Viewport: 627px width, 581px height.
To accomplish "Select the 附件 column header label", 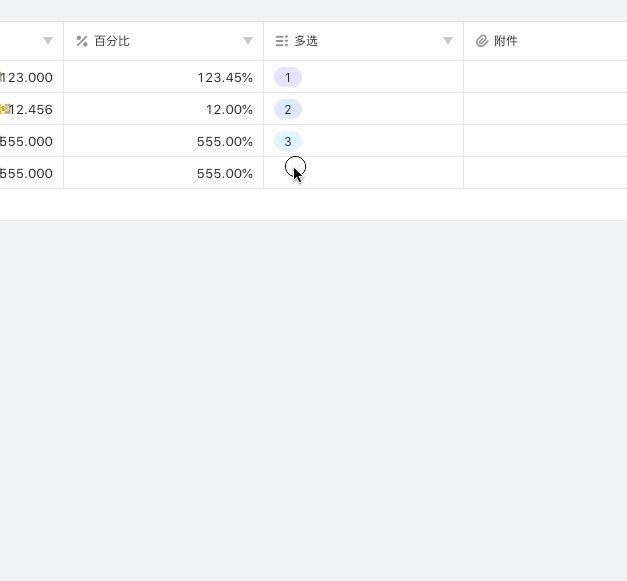I will 506,41.
